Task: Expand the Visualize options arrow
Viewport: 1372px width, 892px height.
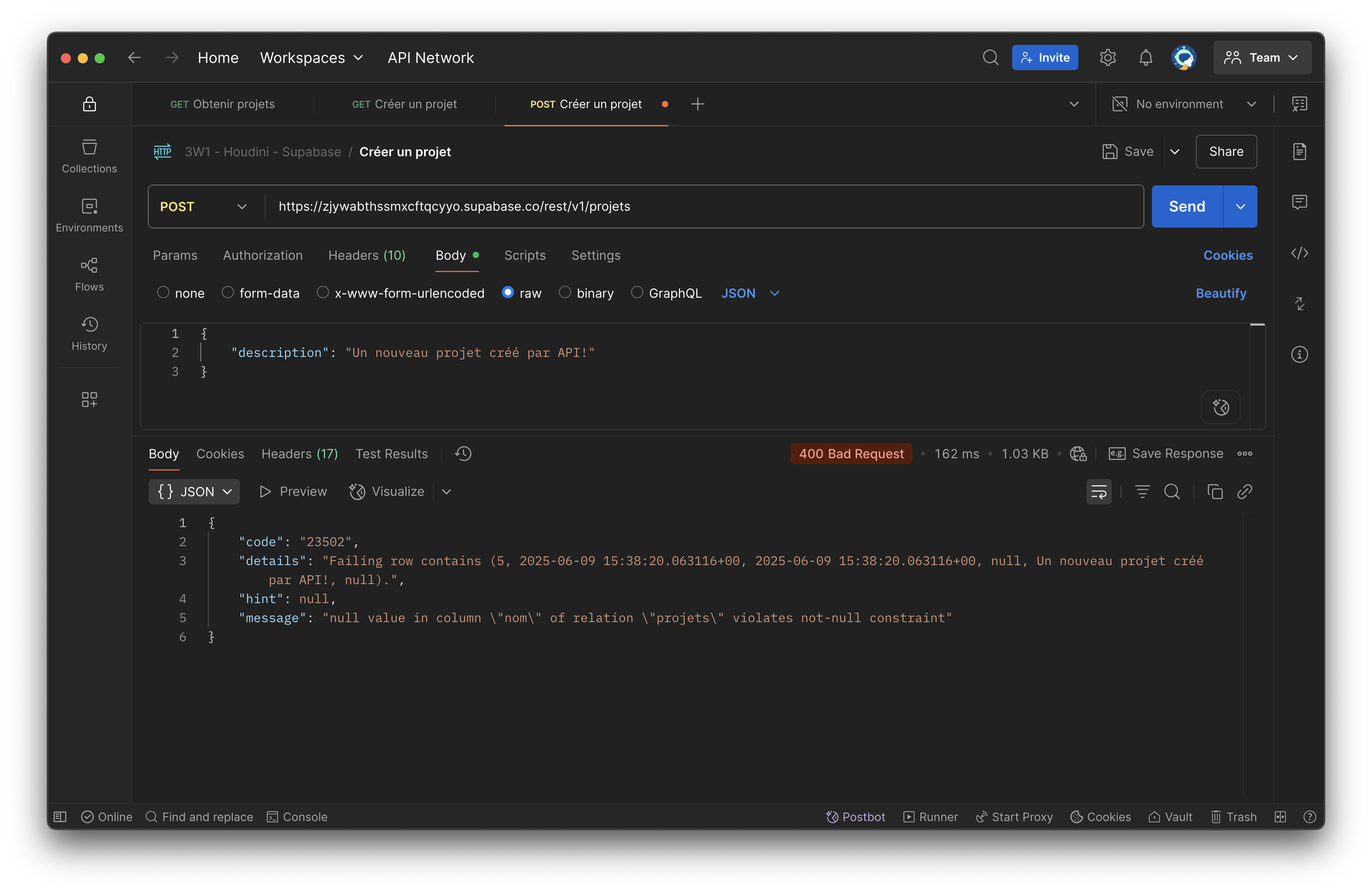Action: coord(446,492)
